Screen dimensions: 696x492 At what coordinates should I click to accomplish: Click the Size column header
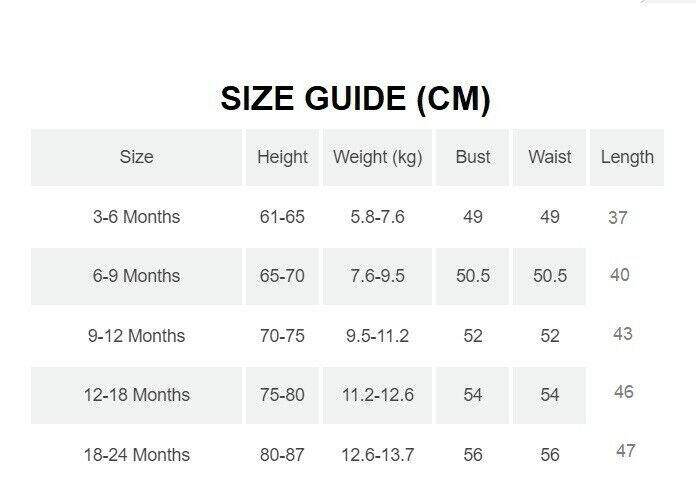(137, 157)
